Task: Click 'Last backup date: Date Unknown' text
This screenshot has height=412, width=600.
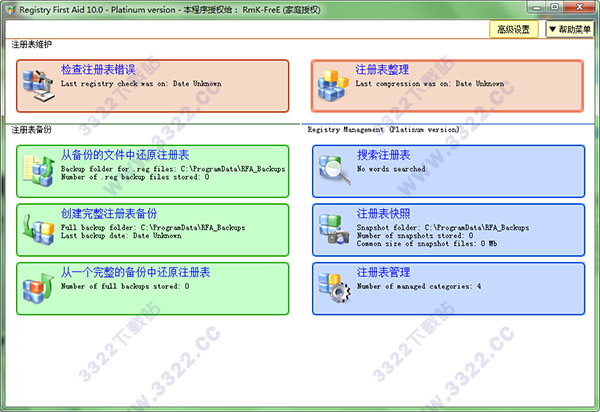Action: click(121, 235)
